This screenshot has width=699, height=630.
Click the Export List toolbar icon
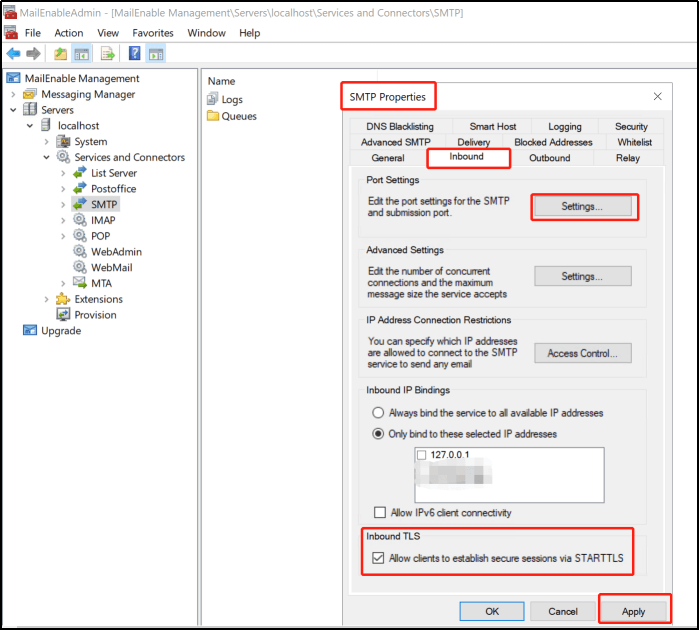(x=107, y=54)
